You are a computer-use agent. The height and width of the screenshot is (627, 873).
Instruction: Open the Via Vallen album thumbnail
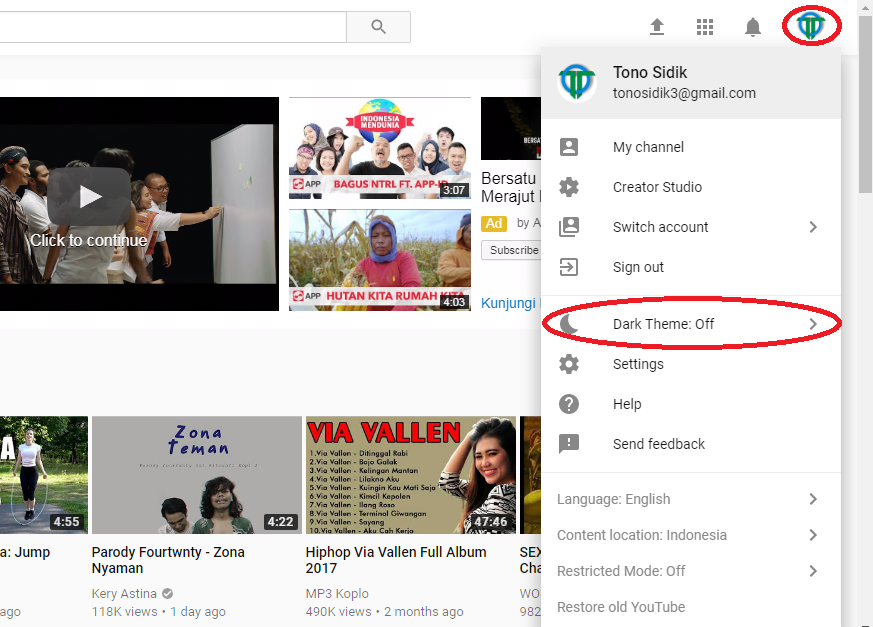411,475
